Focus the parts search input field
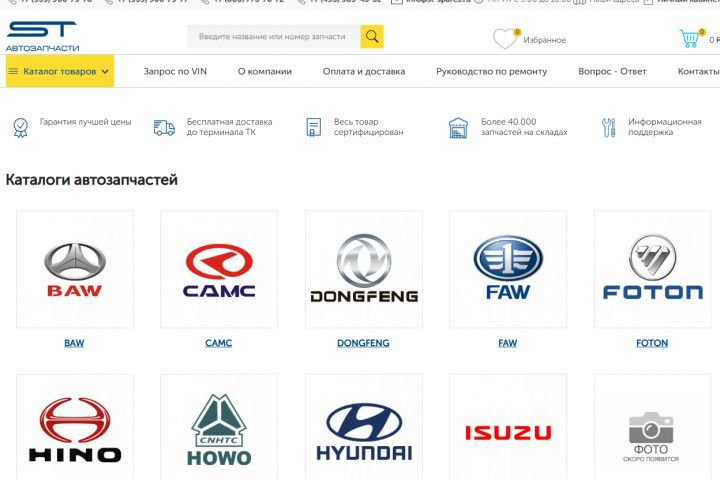The height and width of the screenshot is (480, 720). point(274,37)
